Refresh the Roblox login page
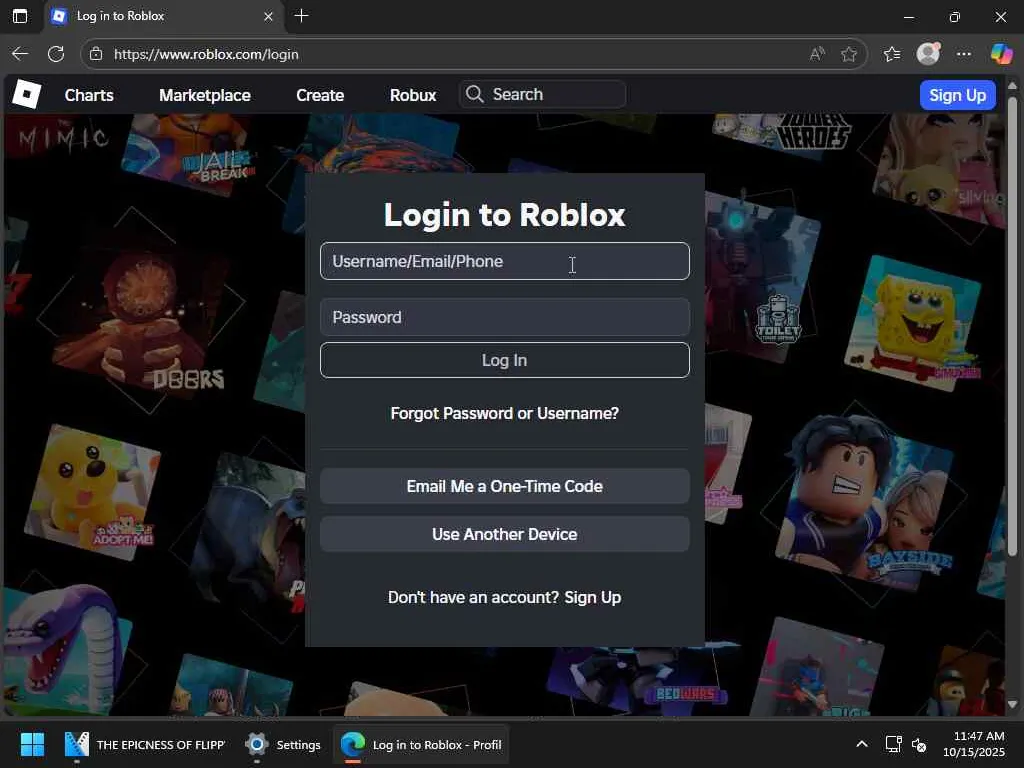The height and width of the screenshot is (768, 1024). 56,54
